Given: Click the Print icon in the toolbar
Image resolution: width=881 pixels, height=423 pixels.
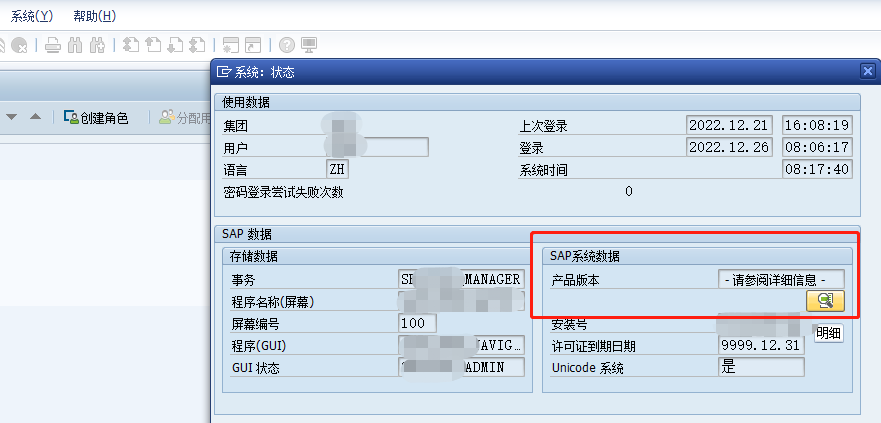Looking at the screenshot, I should pos(53,45).
